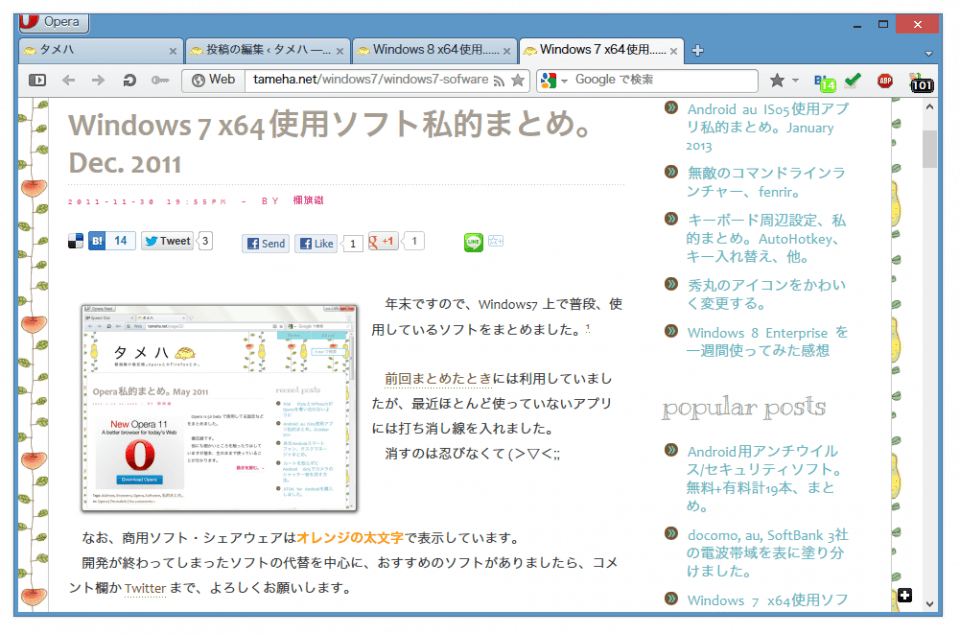Click the 14 Hatena bookmark count
This screenshot has width=960, height=634.
[x=121, y=241]
